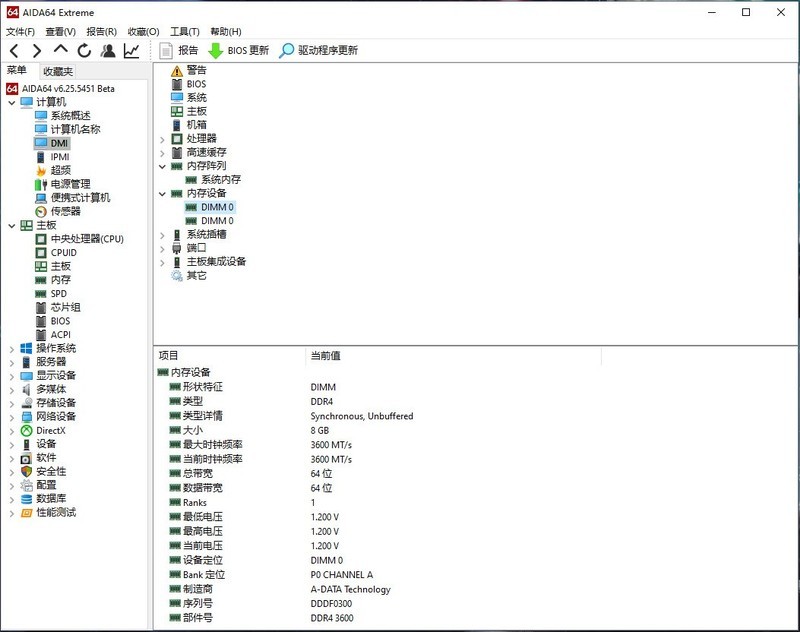Go forward with the right arrow toolbar icon
This screenshot has height=632, width=800.
[x=37, y=50]
